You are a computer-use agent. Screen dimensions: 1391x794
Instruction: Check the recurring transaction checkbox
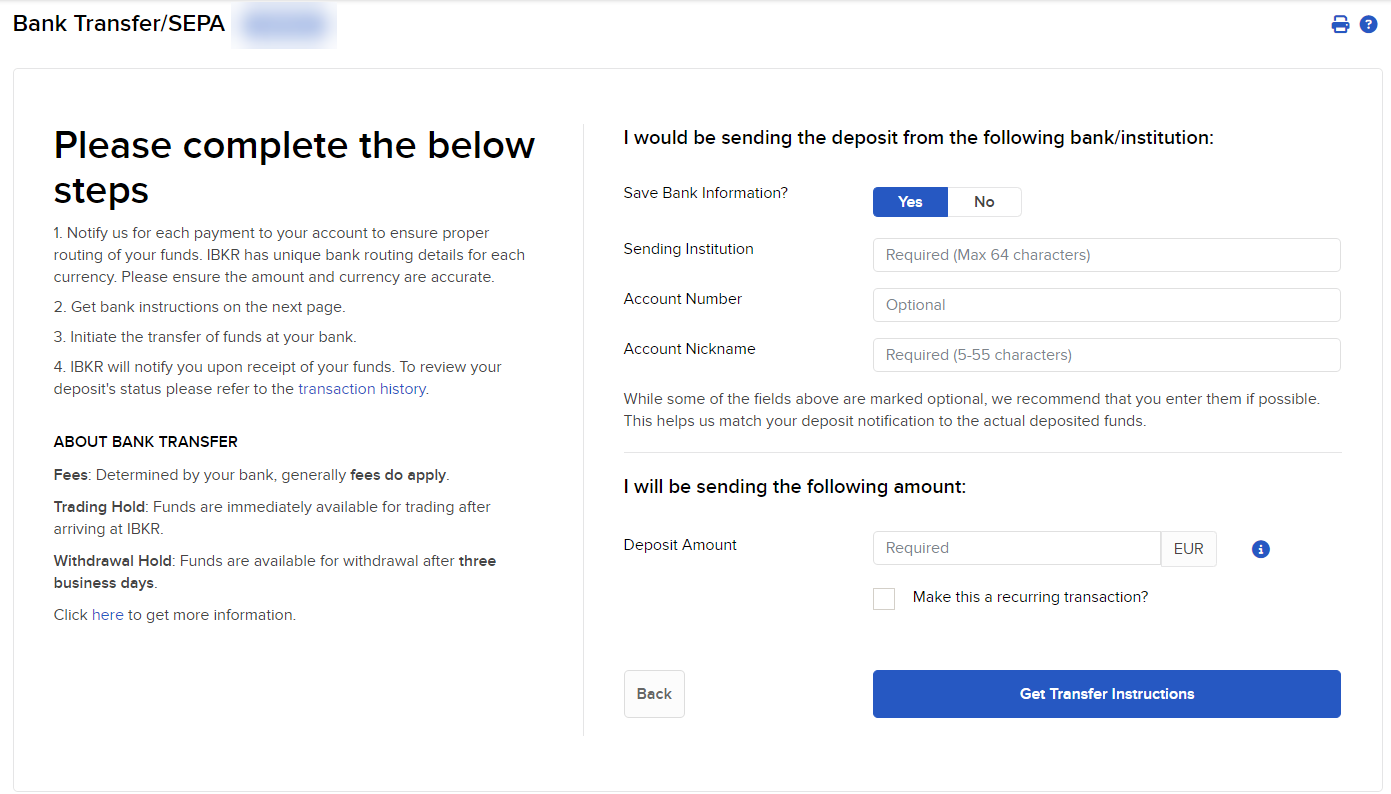(x=884, y=599)
